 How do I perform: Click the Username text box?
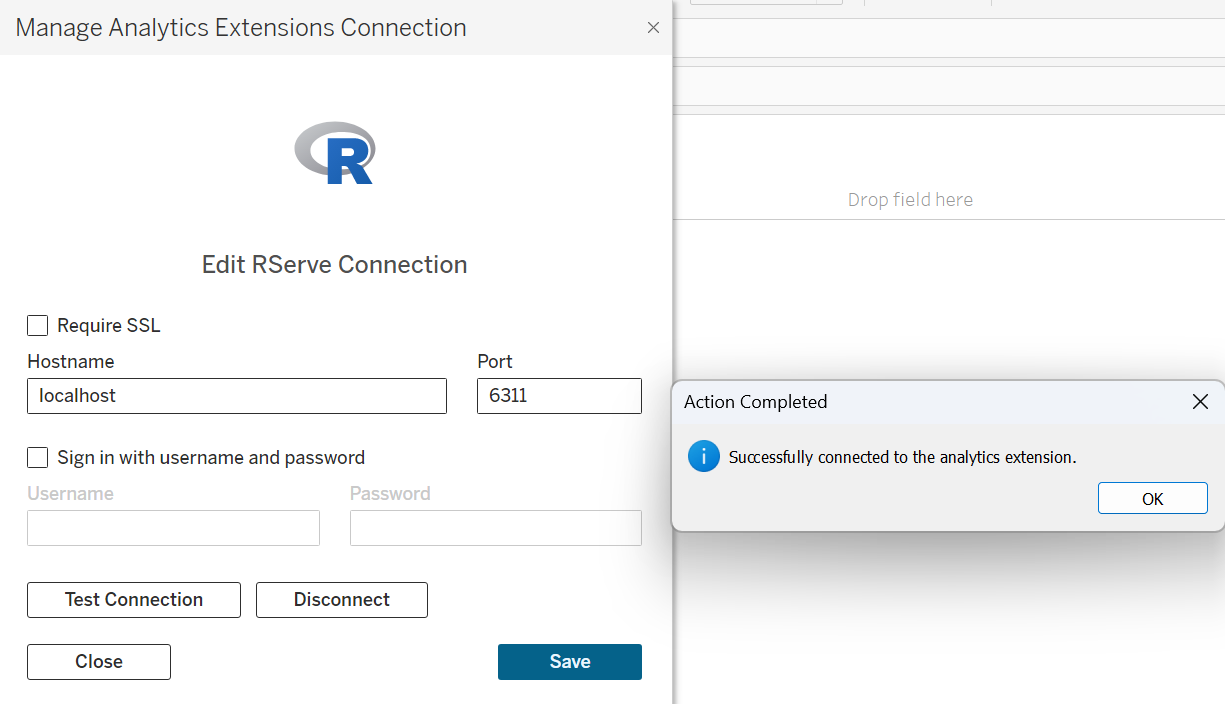[173, 528]
